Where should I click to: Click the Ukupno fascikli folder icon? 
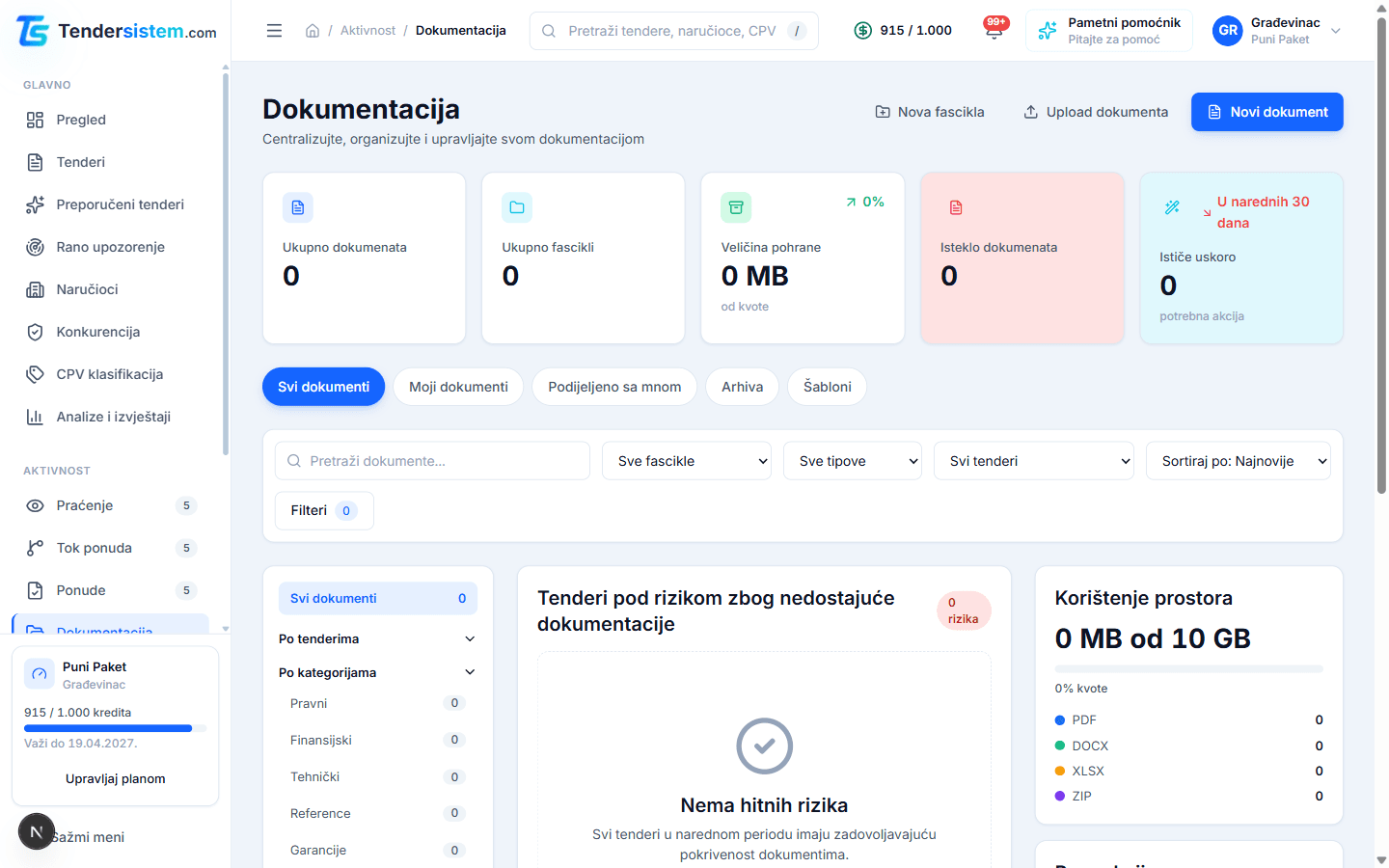click(517, 207)
